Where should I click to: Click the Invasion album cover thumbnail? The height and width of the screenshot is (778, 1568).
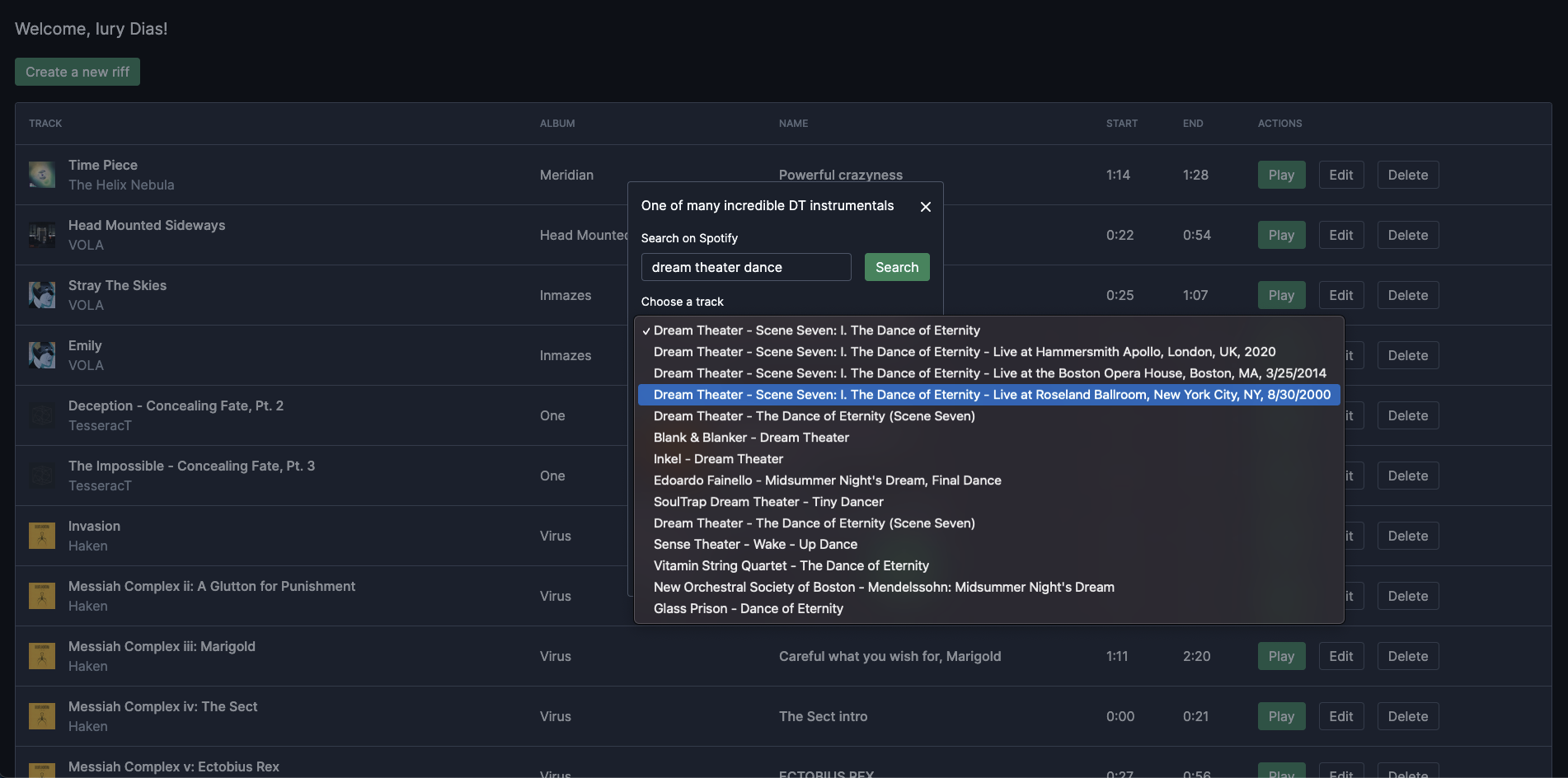[x=42, y=536]
